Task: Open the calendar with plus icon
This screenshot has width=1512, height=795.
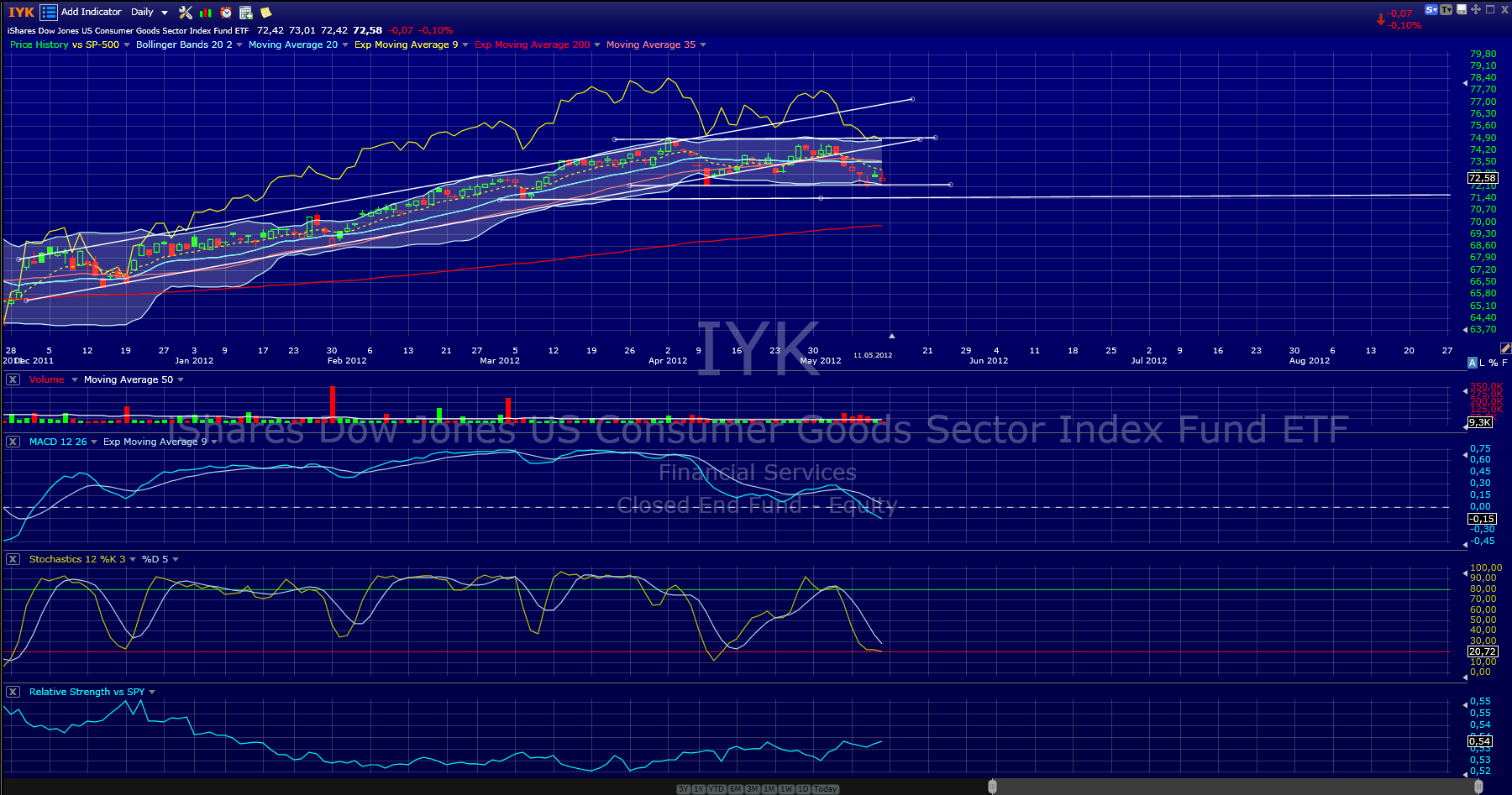Action: pos(246,12)
